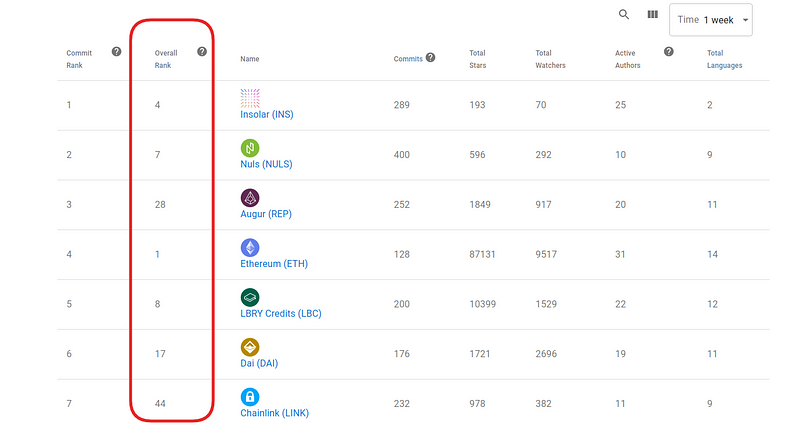Open the Time 1 week dropdown
The height and width of the screenshot is (428, 800).
tap(711, 20)
